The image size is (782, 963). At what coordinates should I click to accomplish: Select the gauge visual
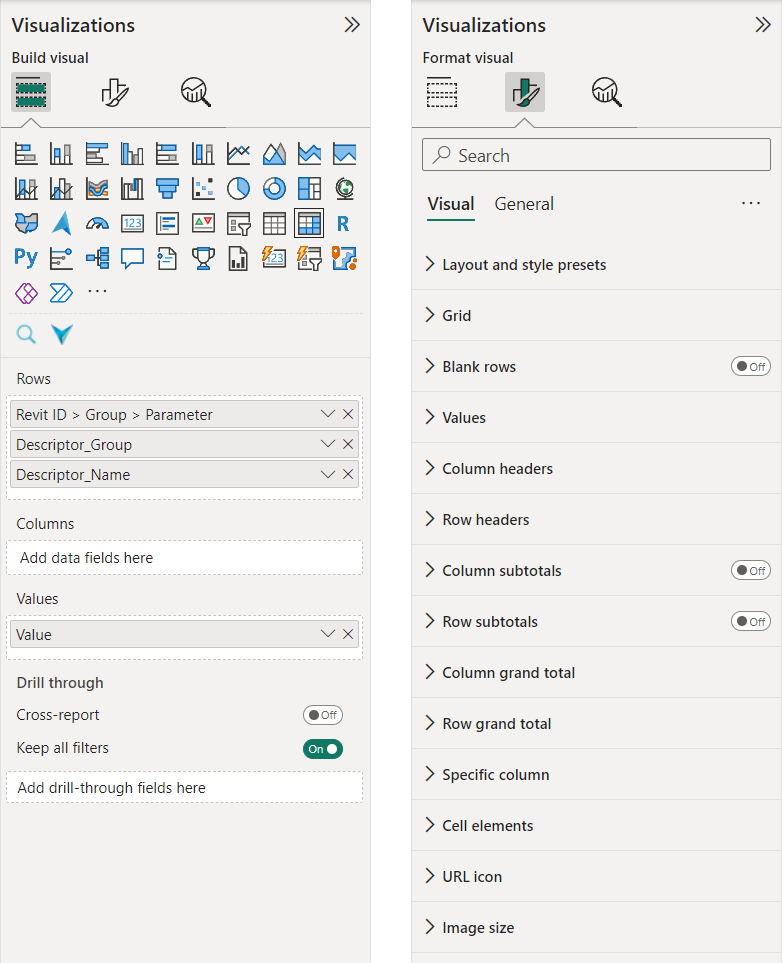[x=97, y=224]
